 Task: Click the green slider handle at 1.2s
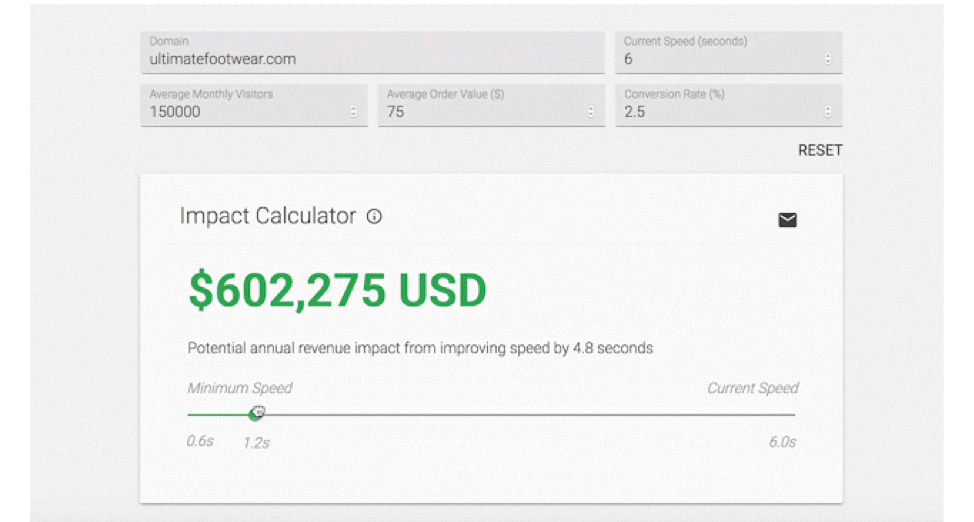(x=255, y=414)
